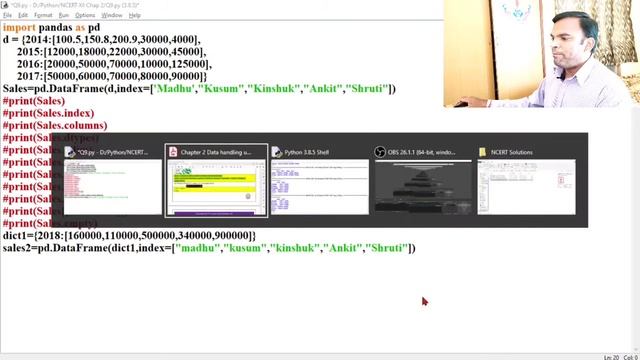Open the Help menu
The width and height of the screenshot is (640, 360).
click(134, 15)
